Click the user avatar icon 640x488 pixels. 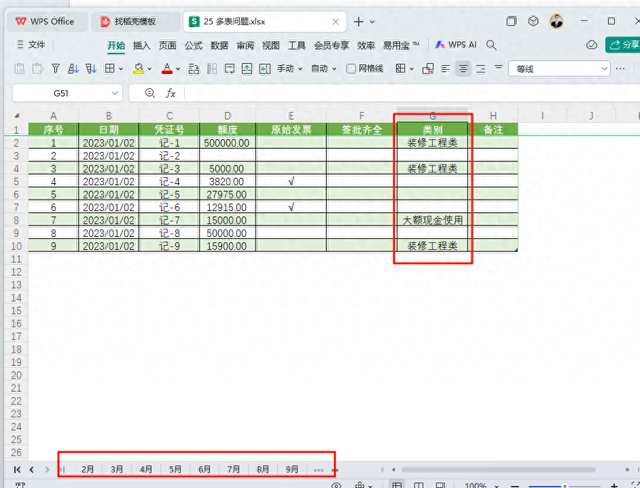[556, 21]
